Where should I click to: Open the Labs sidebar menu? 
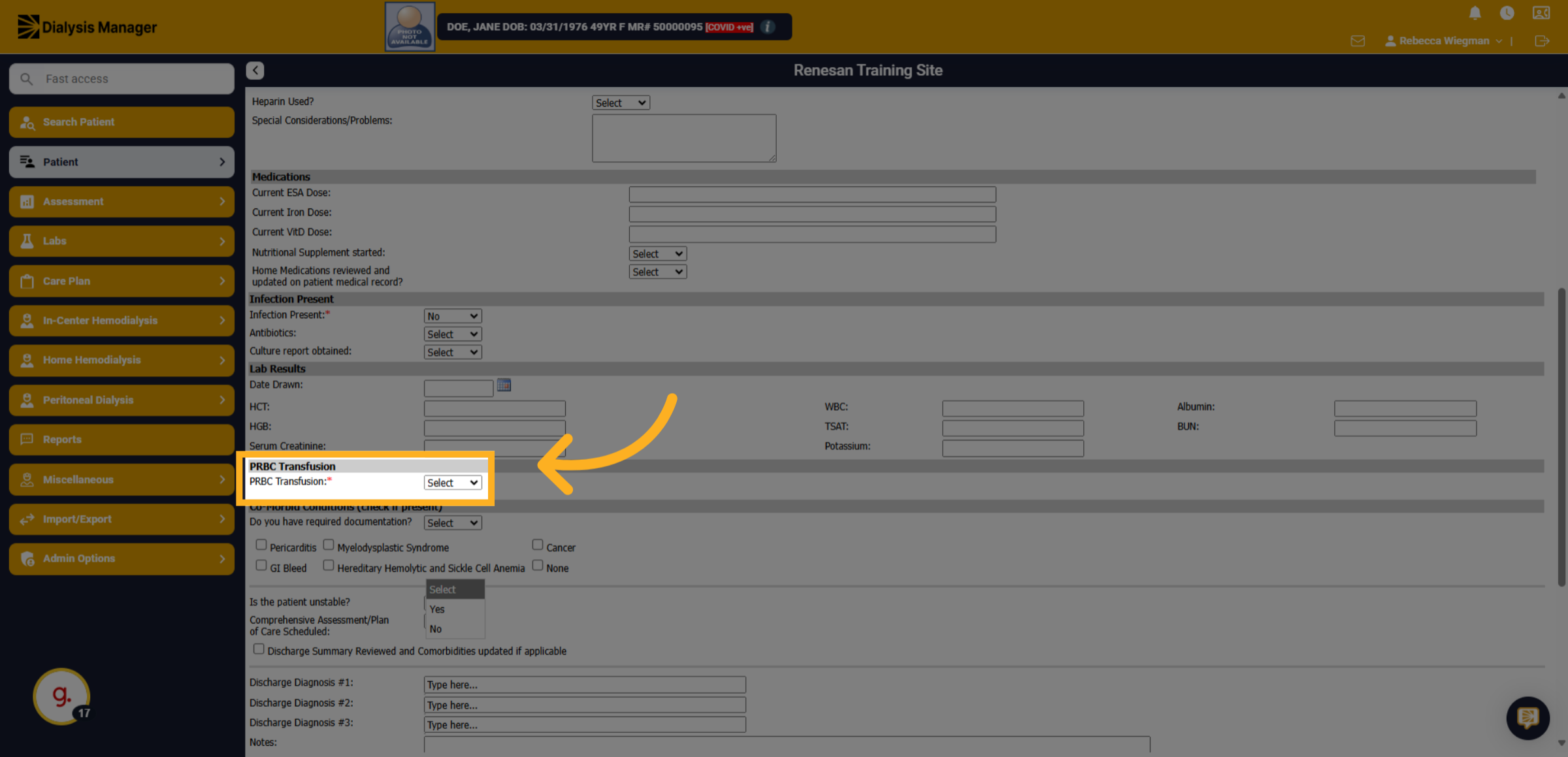[122, 241]
